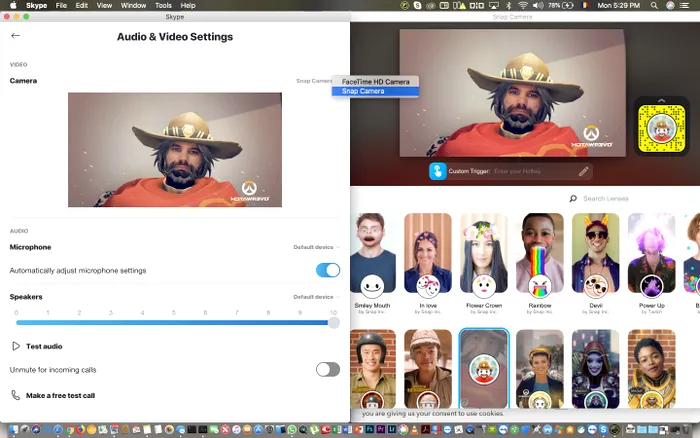Image resolution: width=700 pixels, height=438 pixels.
Task: Open the Microphone Default device dropdown
Action: click(x=316, y=247)
